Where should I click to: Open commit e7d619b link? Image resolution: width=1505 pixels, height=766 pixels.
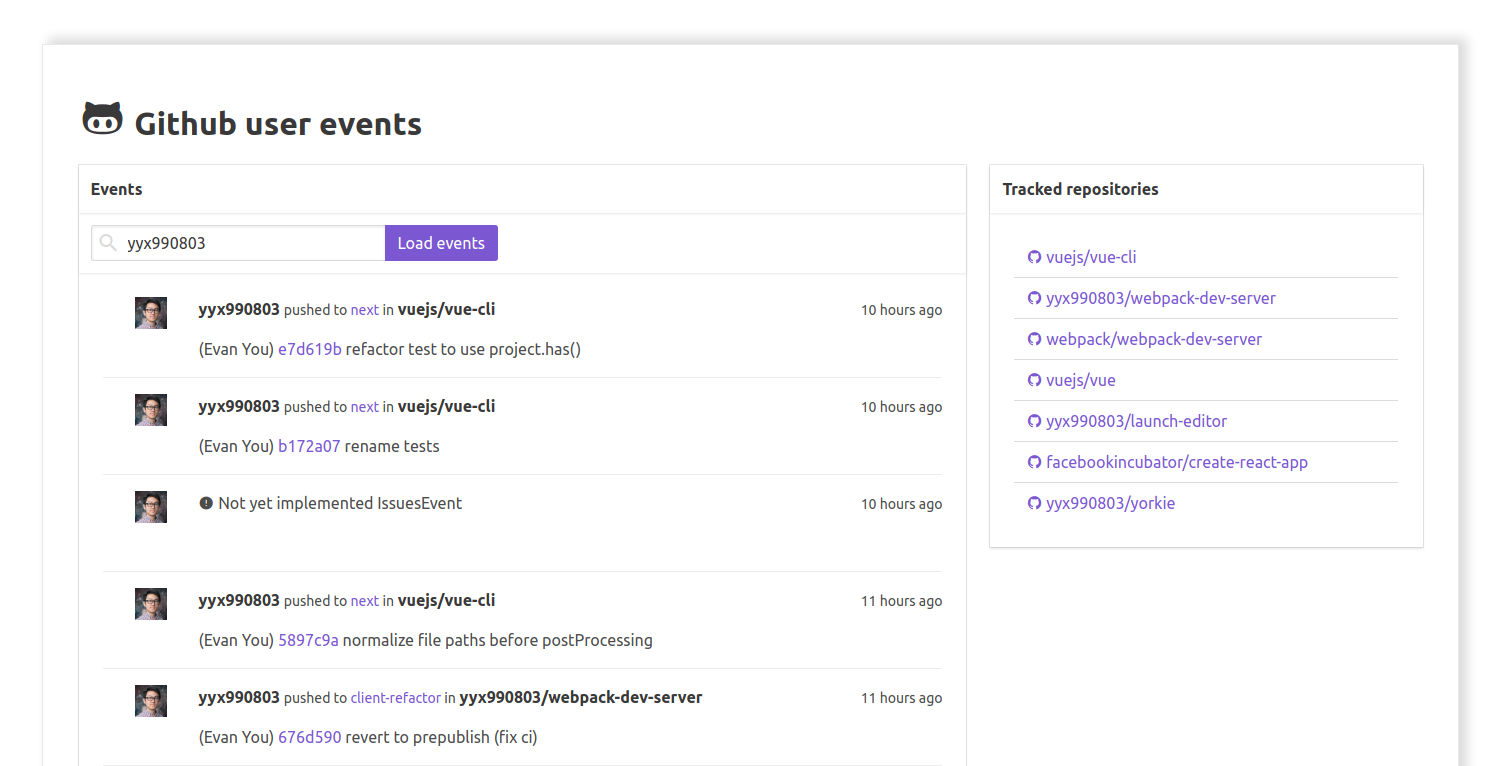click(x=310, y=349)
